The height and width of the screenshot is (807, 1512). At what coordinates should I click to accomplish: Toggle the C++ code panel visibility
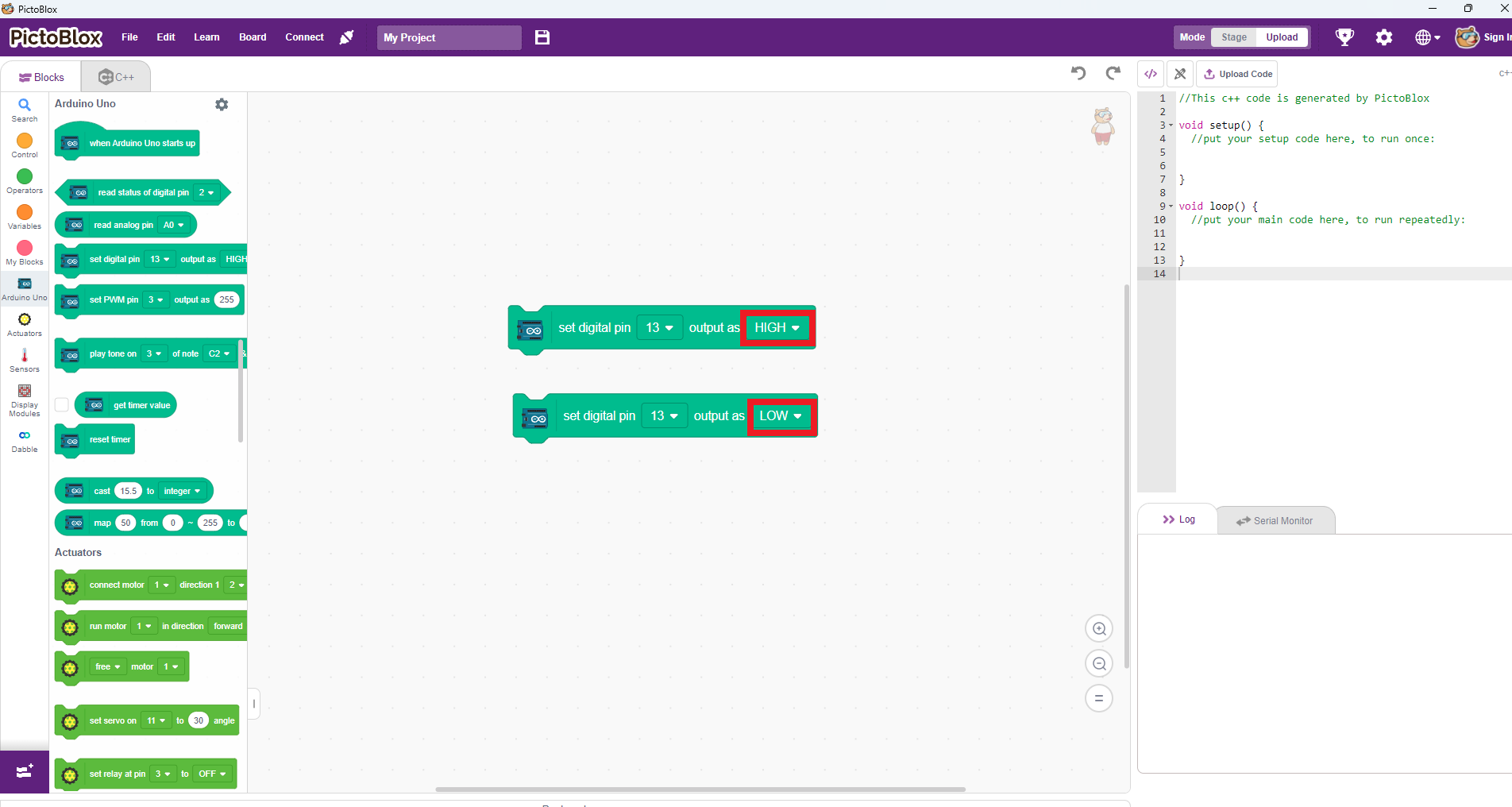pyautogui.click(x=1150, y=73)
